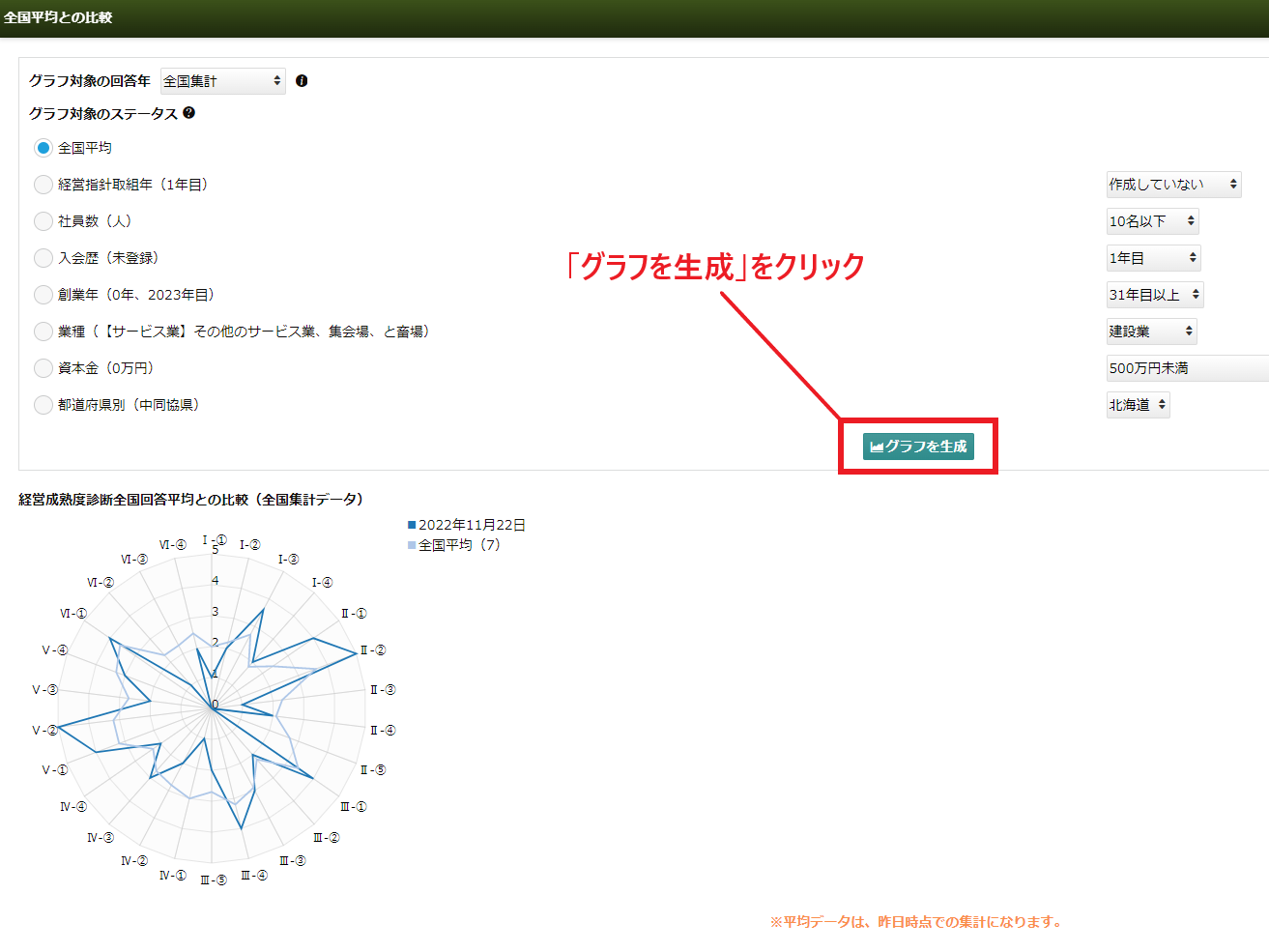Choose the 創業年 radio option
1269x952 pixels.
pos(43,295)
